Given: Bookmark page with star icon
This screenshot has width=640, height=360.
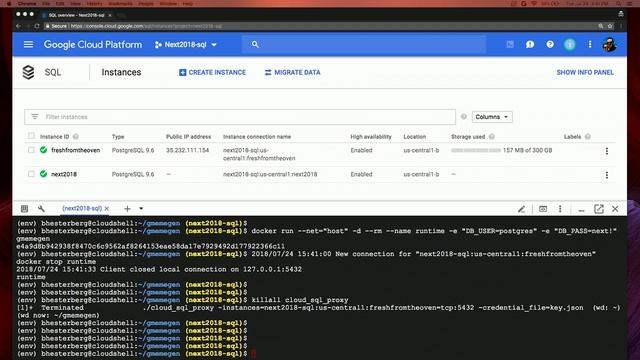Looking at the screenshot, I should click(x=610, y=26).
